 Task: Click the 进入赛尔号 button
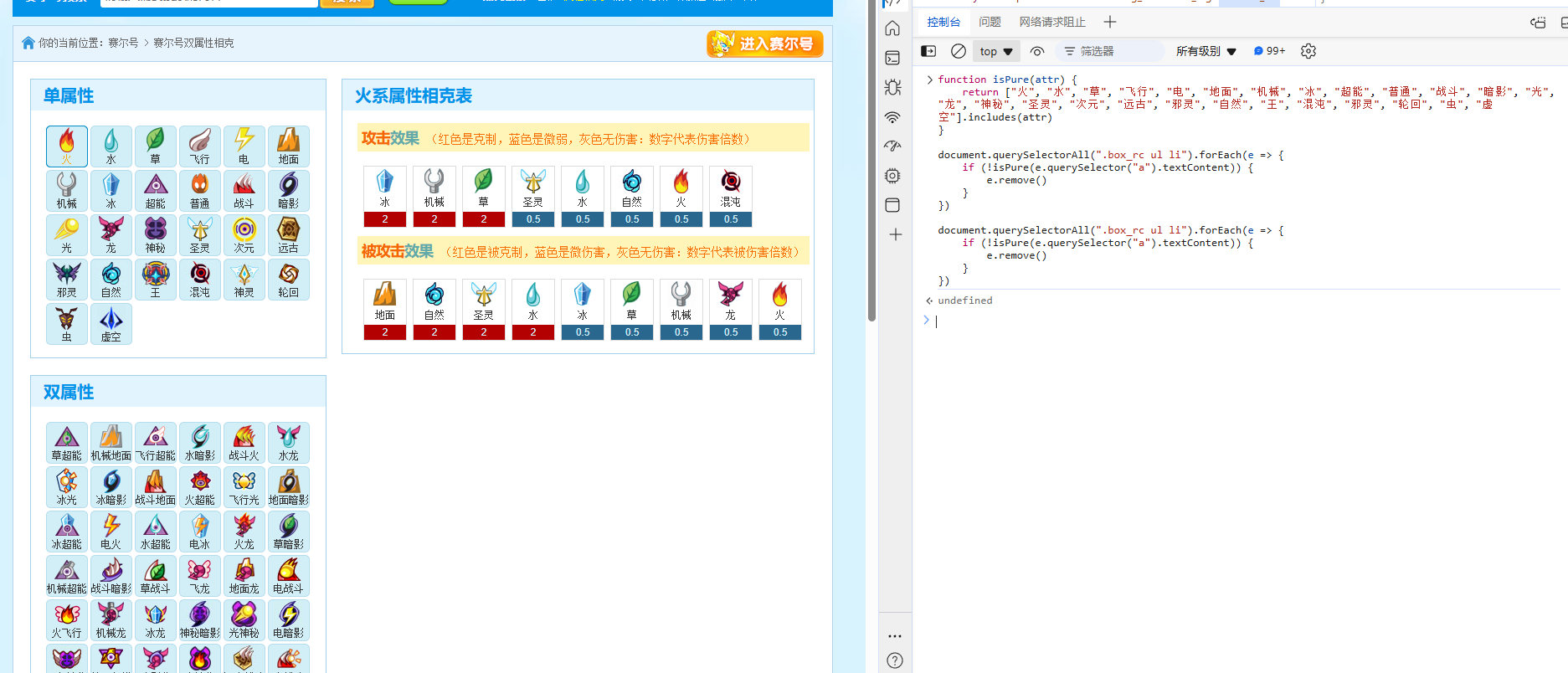[765, 44]
